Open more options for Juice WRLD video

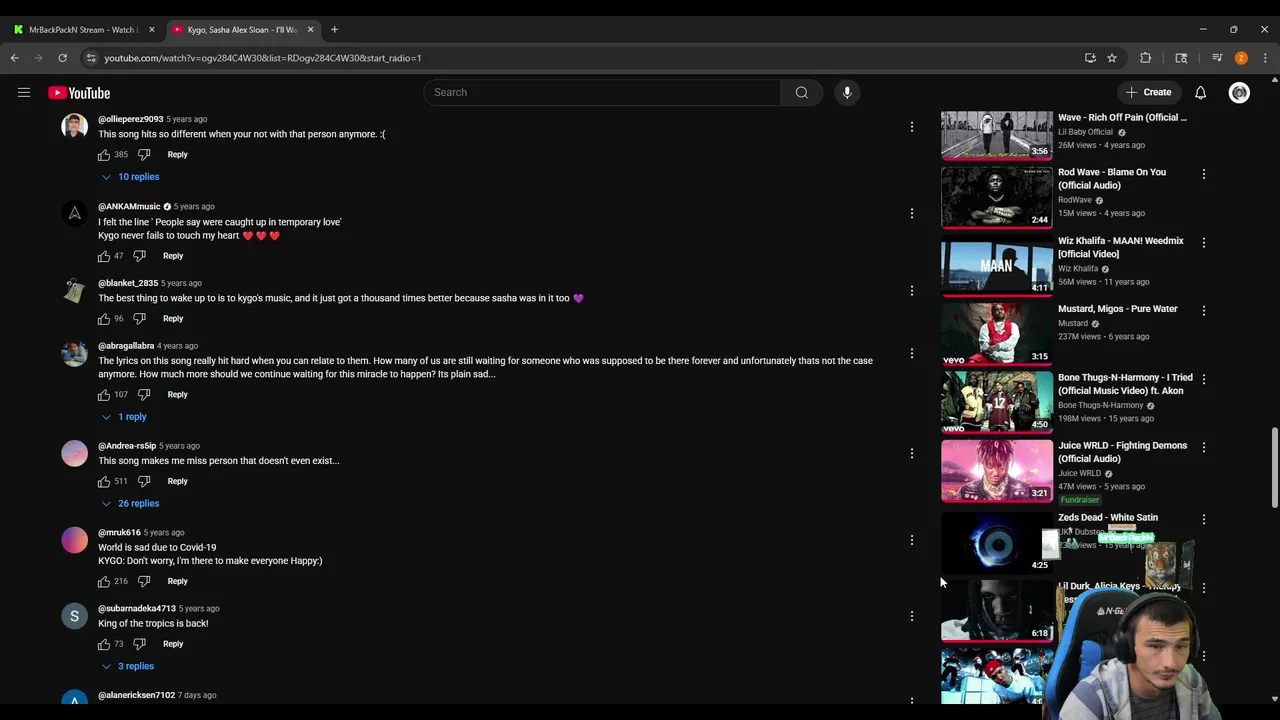(1203, 448)
